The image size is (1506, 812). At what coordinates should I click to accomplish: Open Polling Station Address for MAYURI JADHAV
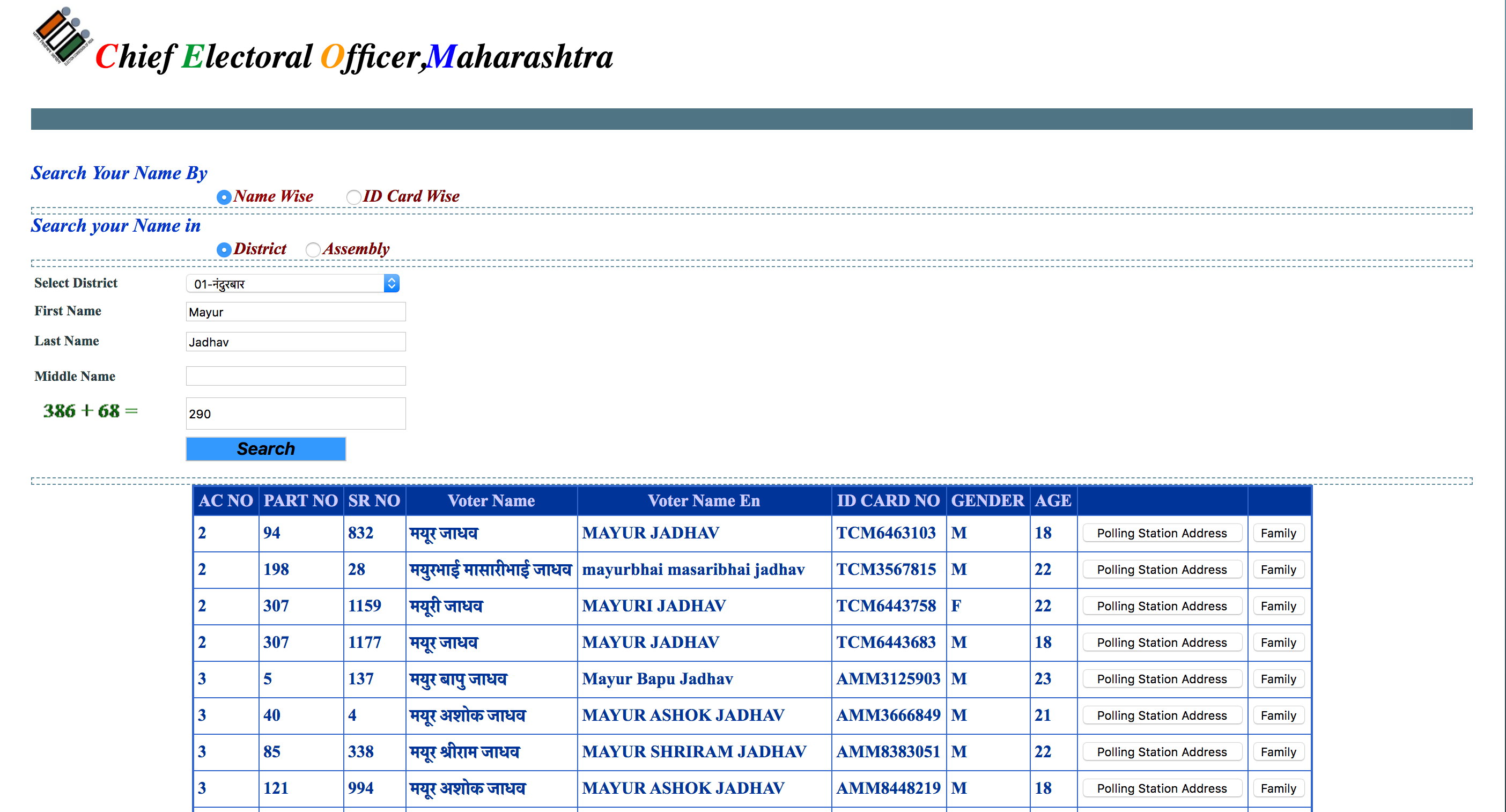[x=1161, y=606]
